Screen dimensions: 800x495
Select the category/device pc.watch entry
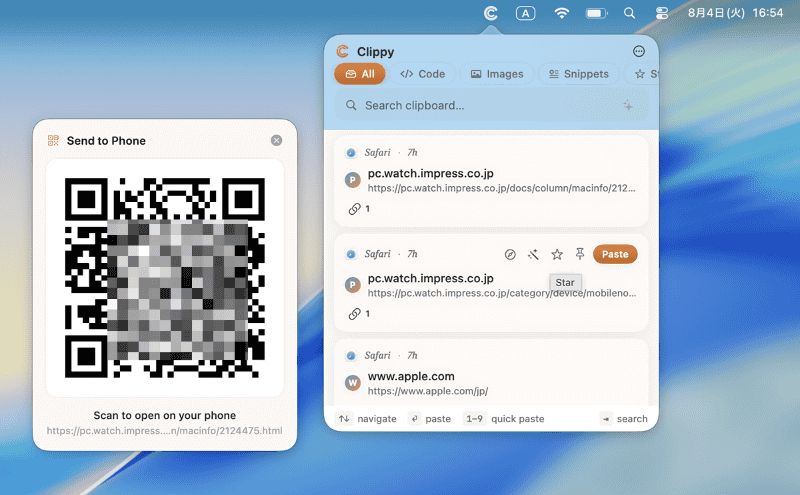point(491,283)
